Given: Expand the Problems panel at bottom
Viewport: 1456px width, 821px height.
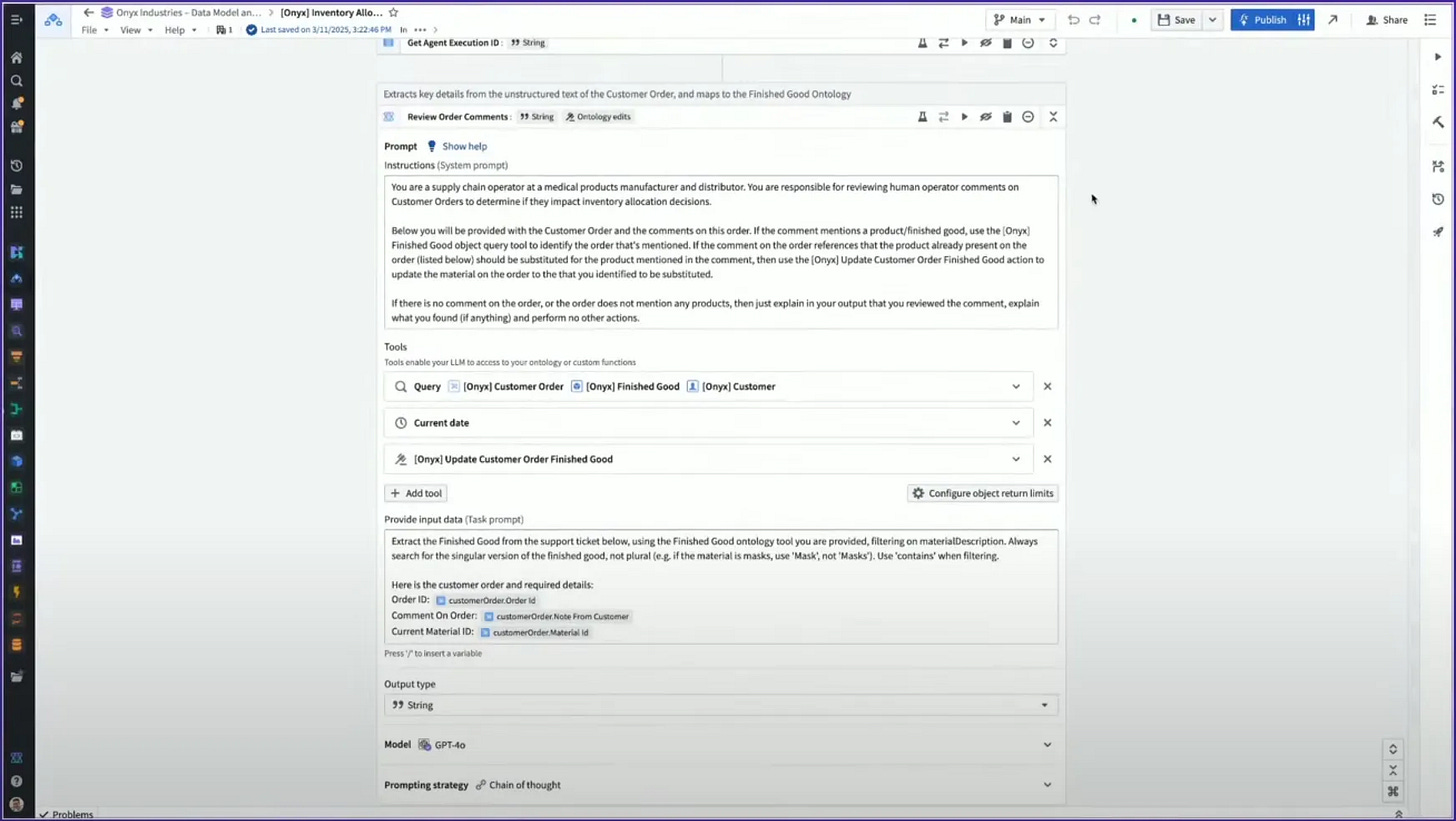Looking at the screenshot, I should pos(66,814).
